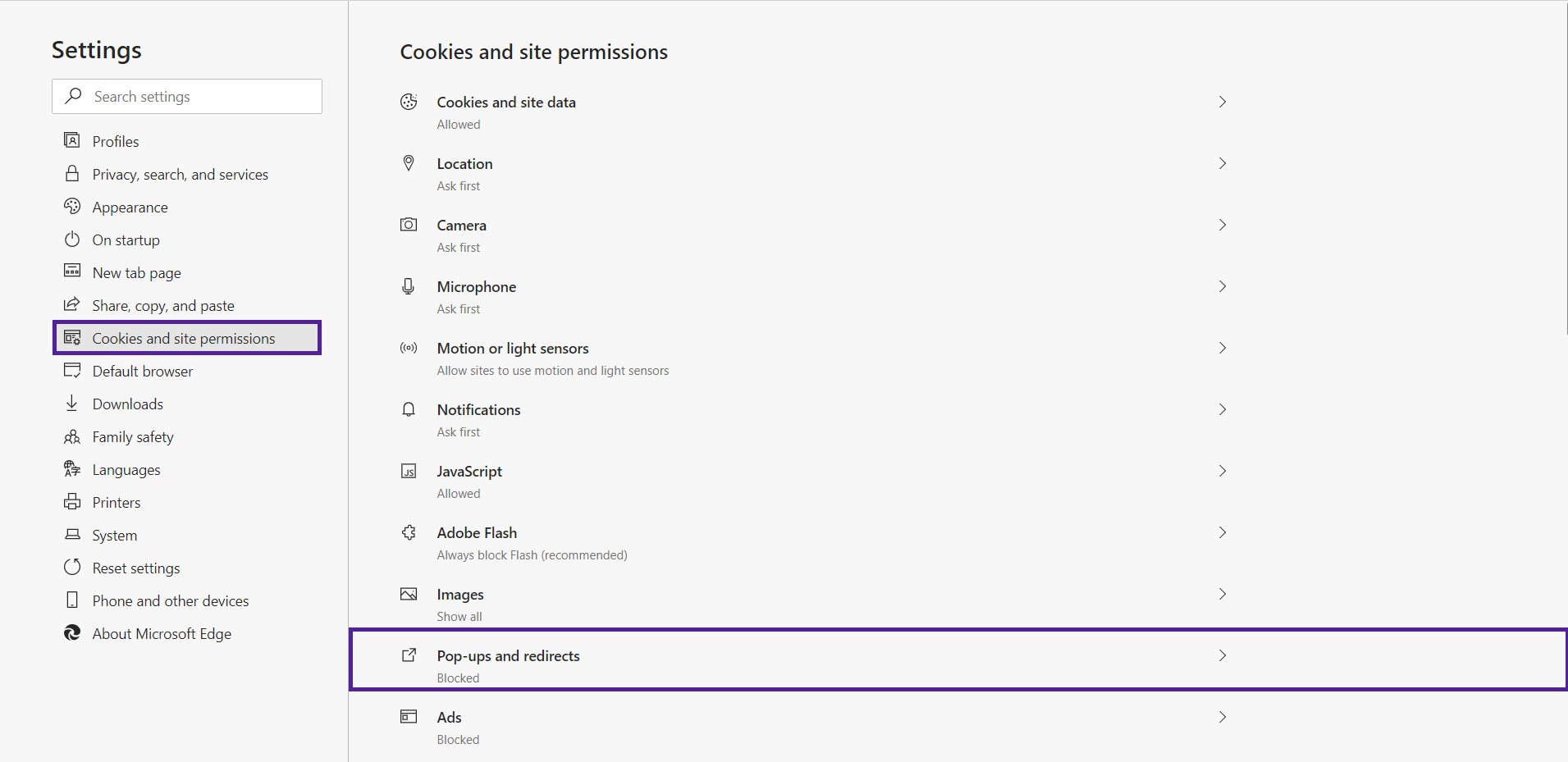The image size is (1568, 762).
Task: Open Reset settings in sidebar
Action: click(x=136, y=568)
